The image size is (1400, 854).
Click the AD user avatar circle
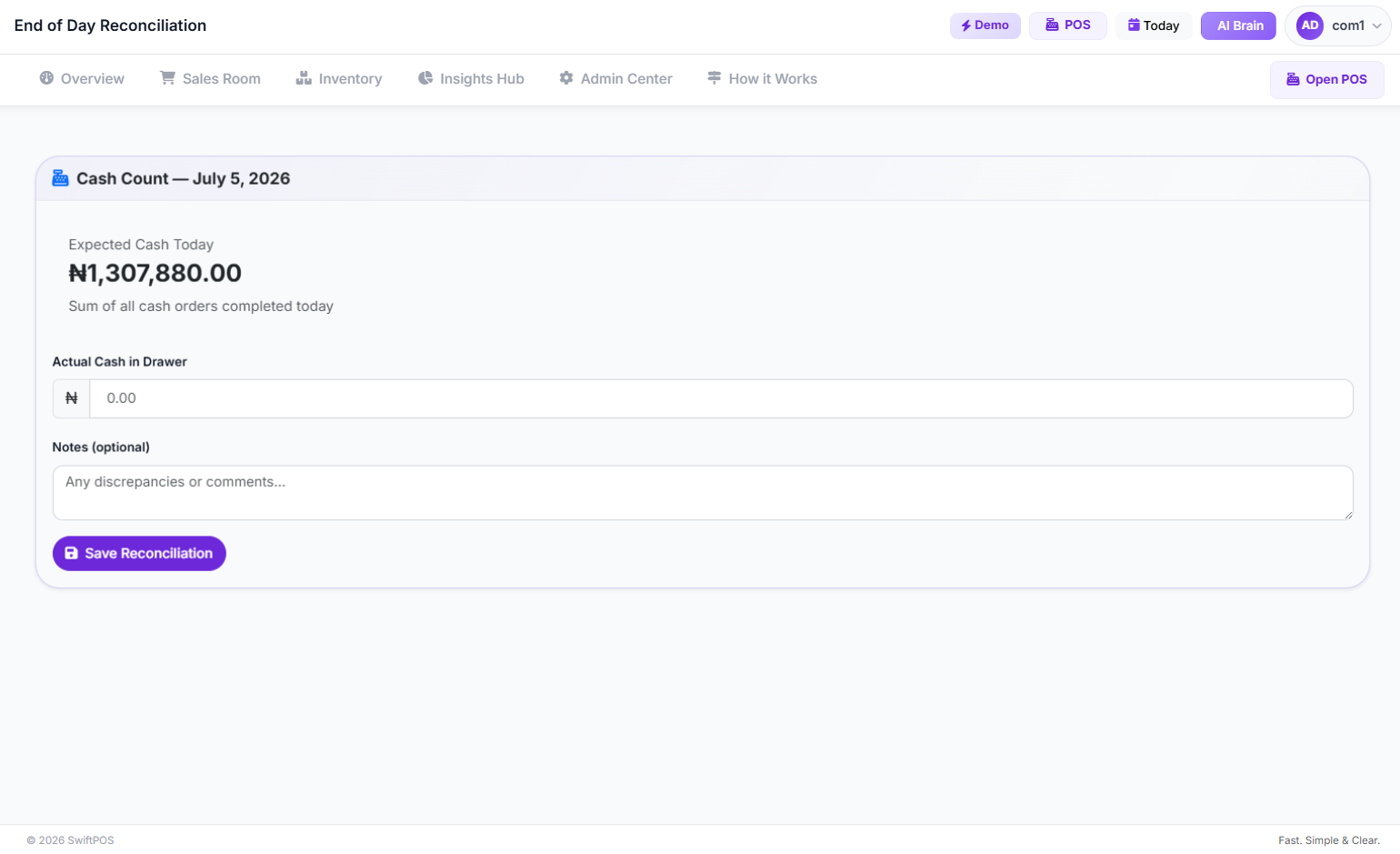coord(1310,25)
